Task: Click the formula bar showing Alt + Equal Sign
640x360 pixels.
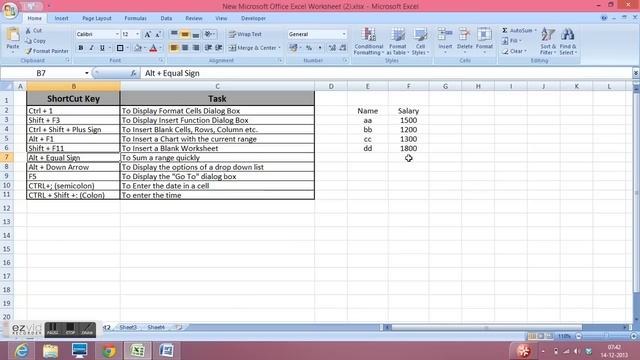Action: tap(386, 73)
